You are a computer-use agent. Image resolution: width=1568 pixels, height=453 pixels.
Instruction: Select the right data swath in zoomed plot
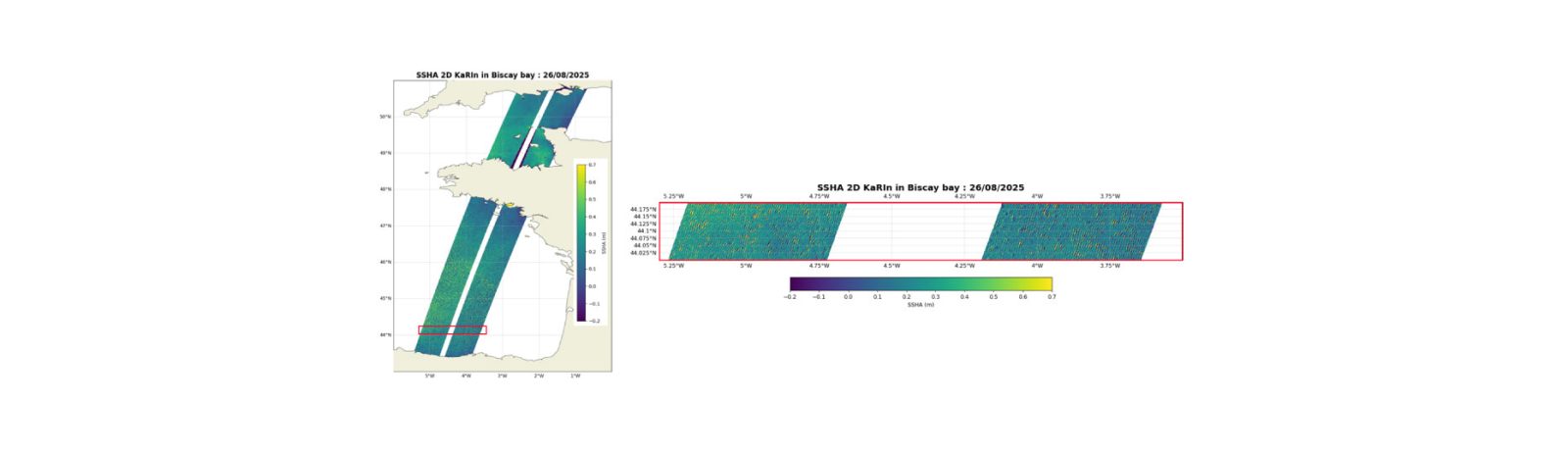pos(1071,231)
